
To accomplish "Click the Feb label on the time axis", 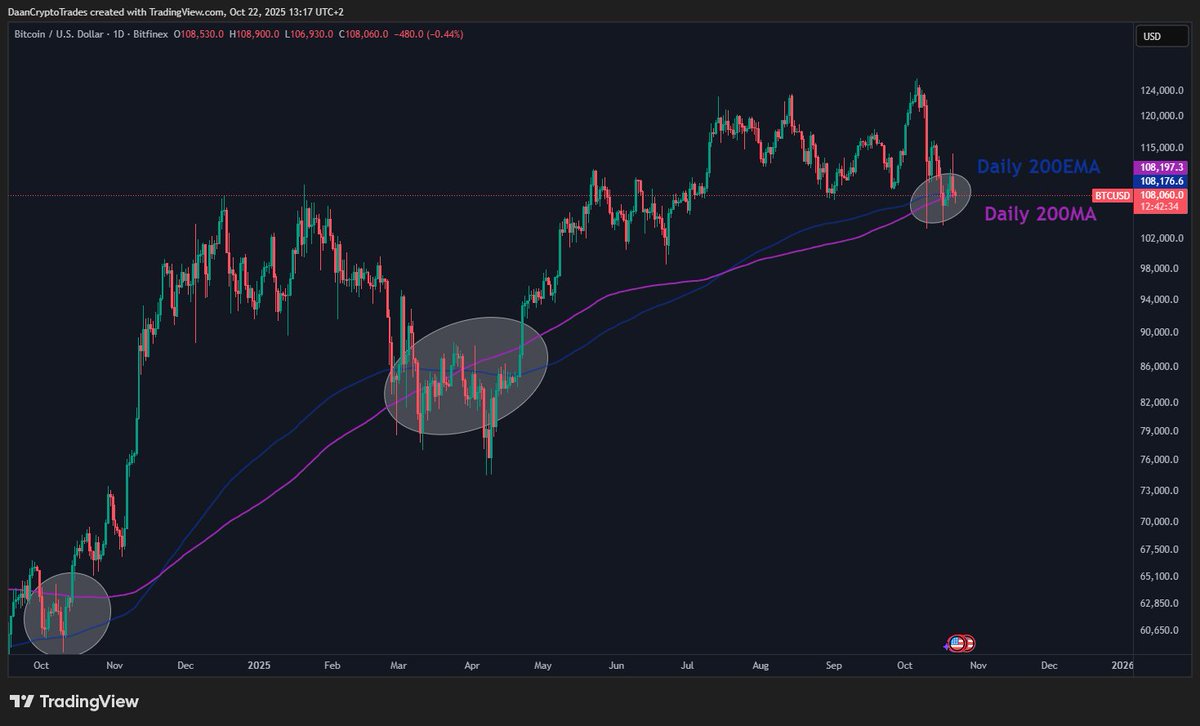I will pos(332,664).
